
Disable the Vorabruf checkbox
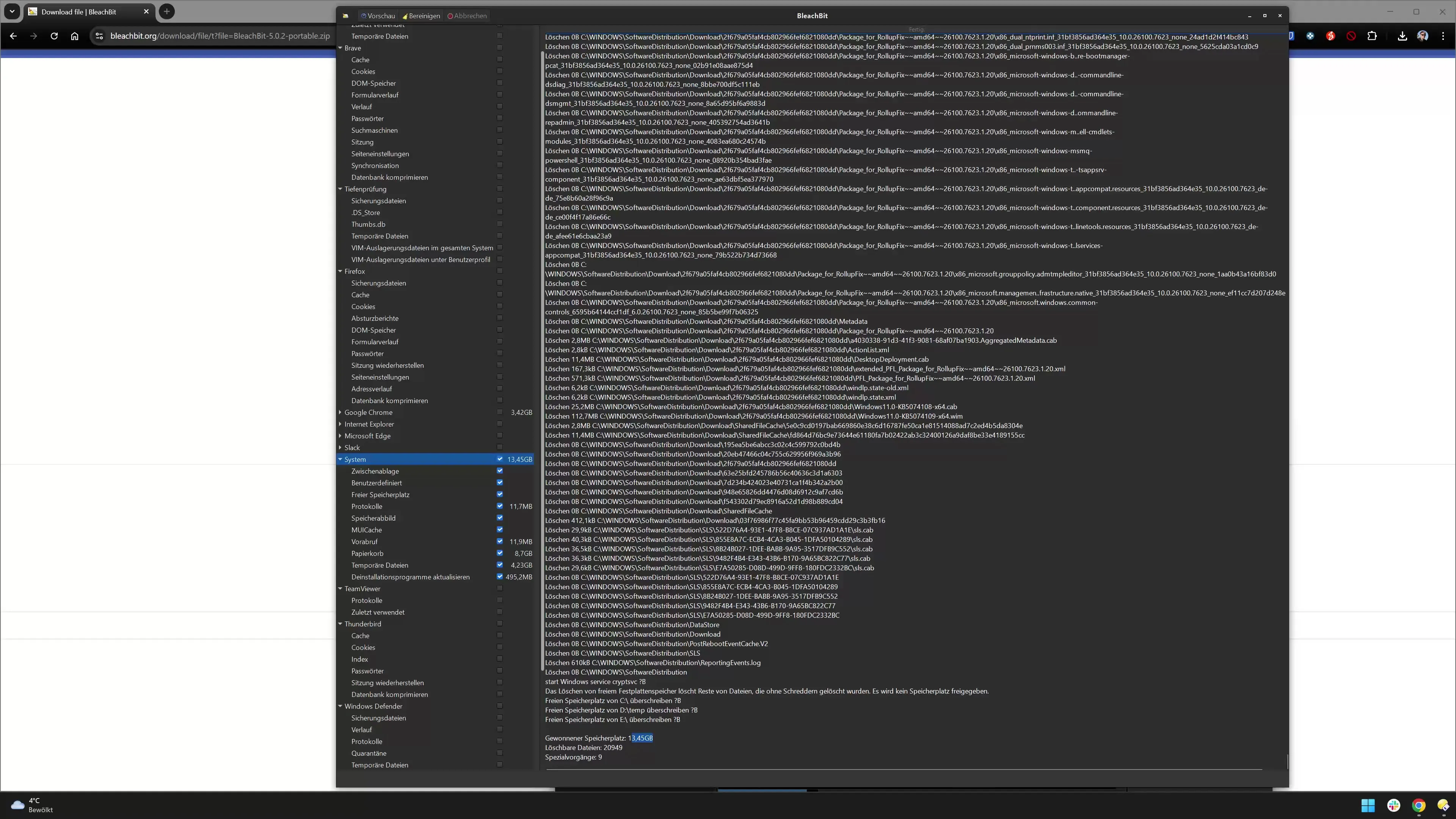[500, 541]
